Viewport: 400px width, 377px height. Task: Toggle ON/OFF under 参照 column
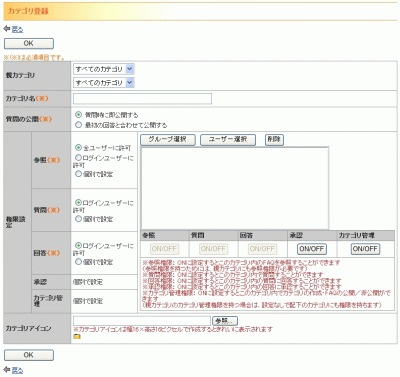(164, 249)
